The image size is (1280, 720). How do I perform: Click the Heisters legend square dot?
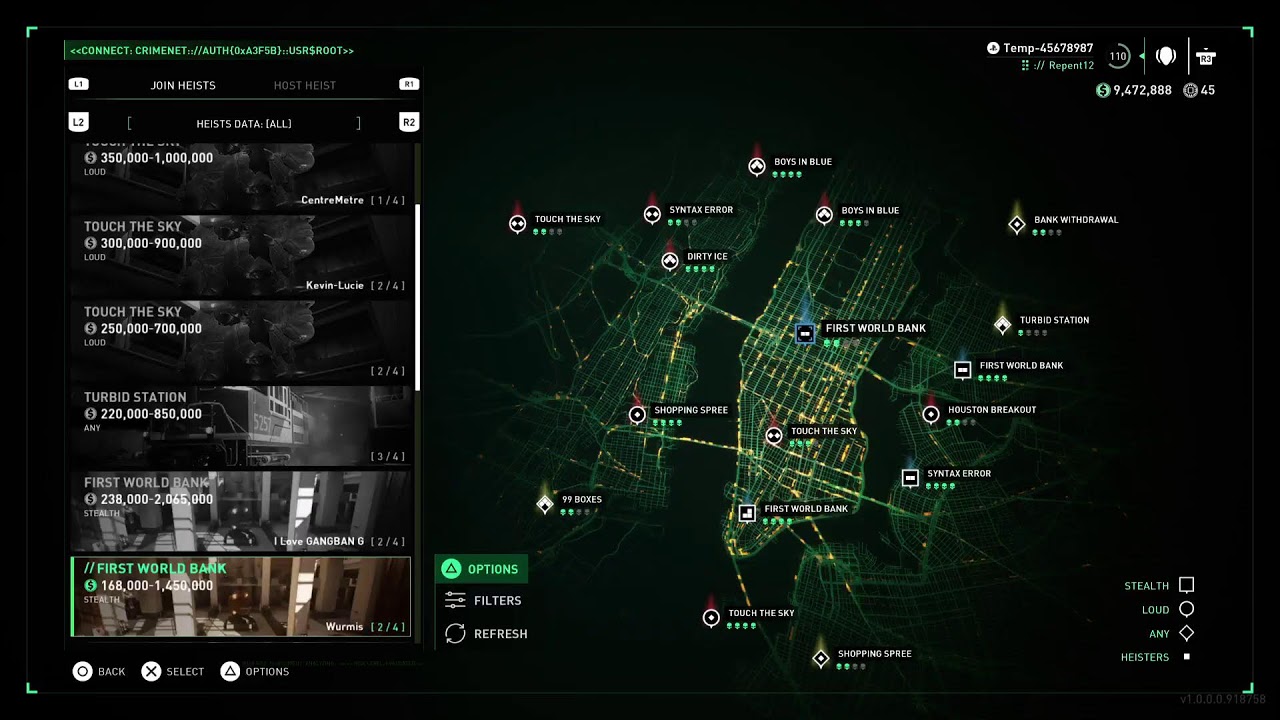pyautogui.click(x=1187, y=657)
